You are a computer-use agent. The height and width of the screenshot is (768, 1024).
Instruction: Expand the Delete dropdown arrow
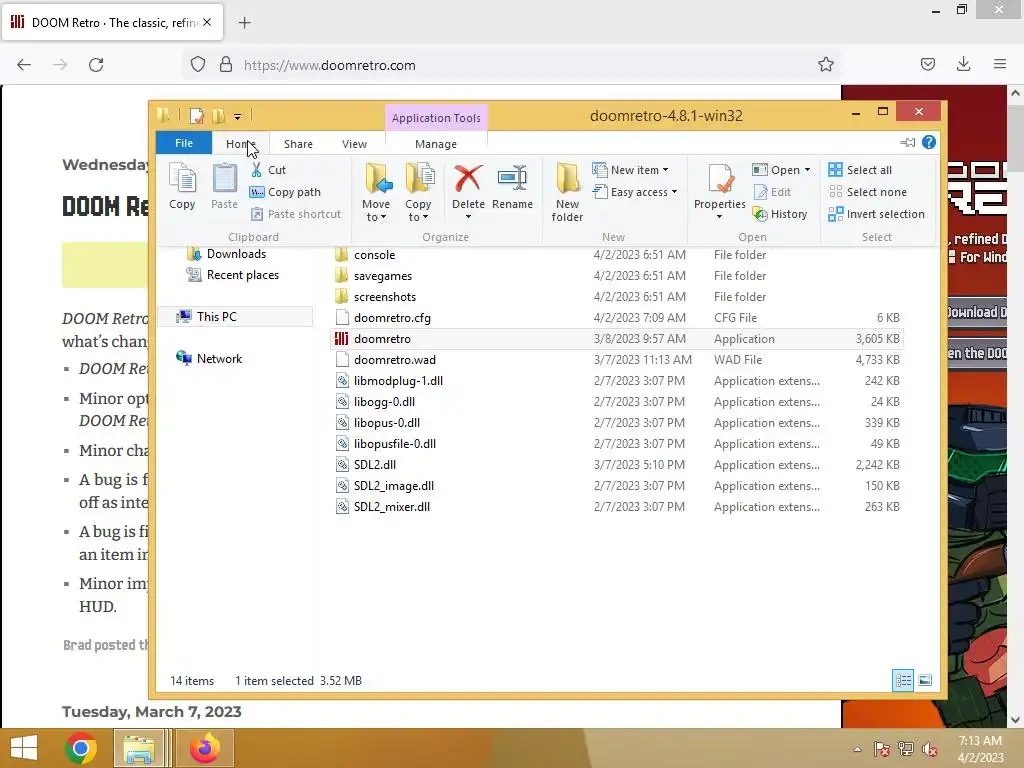(468, 217)
